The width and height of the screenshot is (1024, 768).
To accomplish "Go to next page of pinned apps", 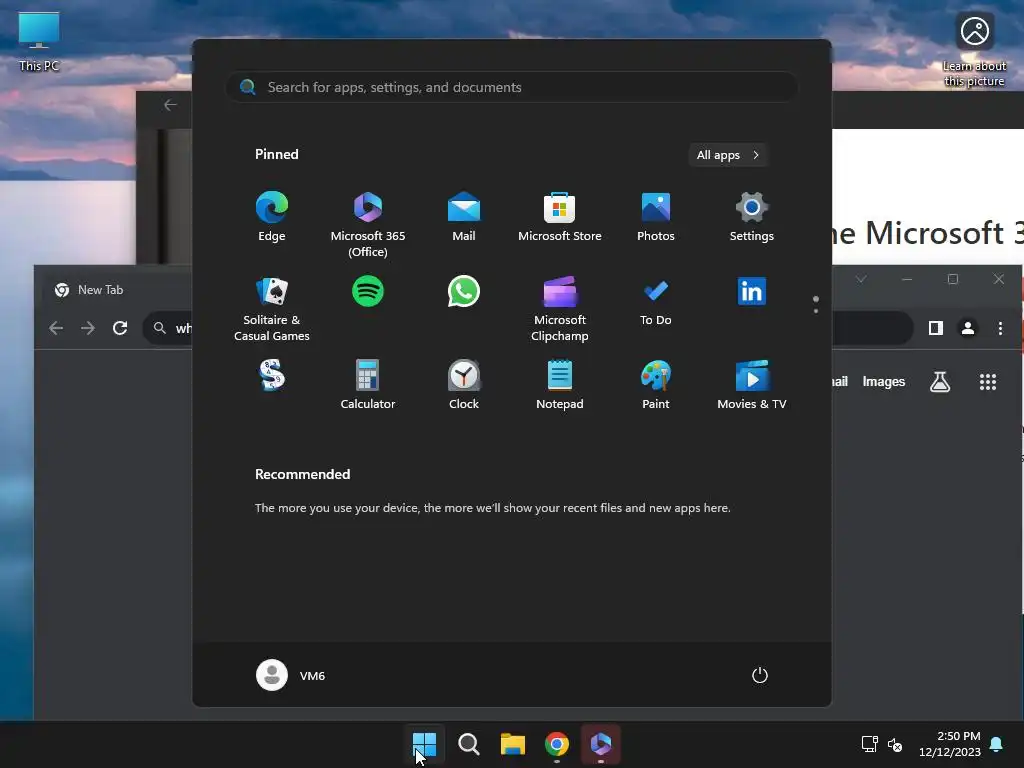I will point(816,310).
